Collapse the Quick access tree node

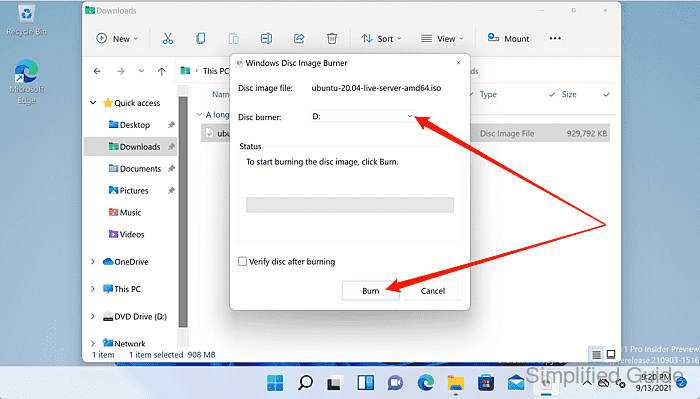93,103
